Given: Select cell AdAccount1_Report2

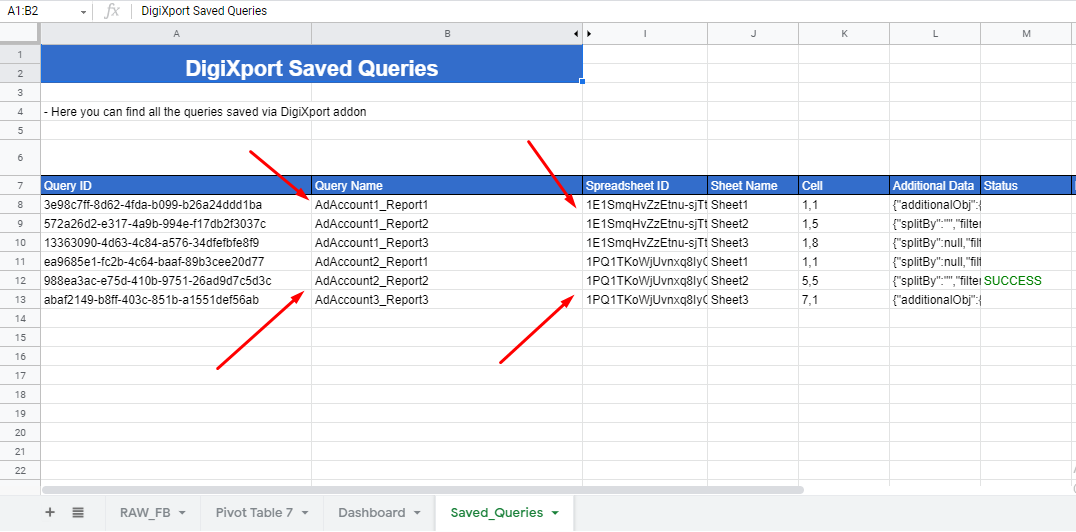Looking at the screenshot, I should pyautogui.click(x=447, y=223).
